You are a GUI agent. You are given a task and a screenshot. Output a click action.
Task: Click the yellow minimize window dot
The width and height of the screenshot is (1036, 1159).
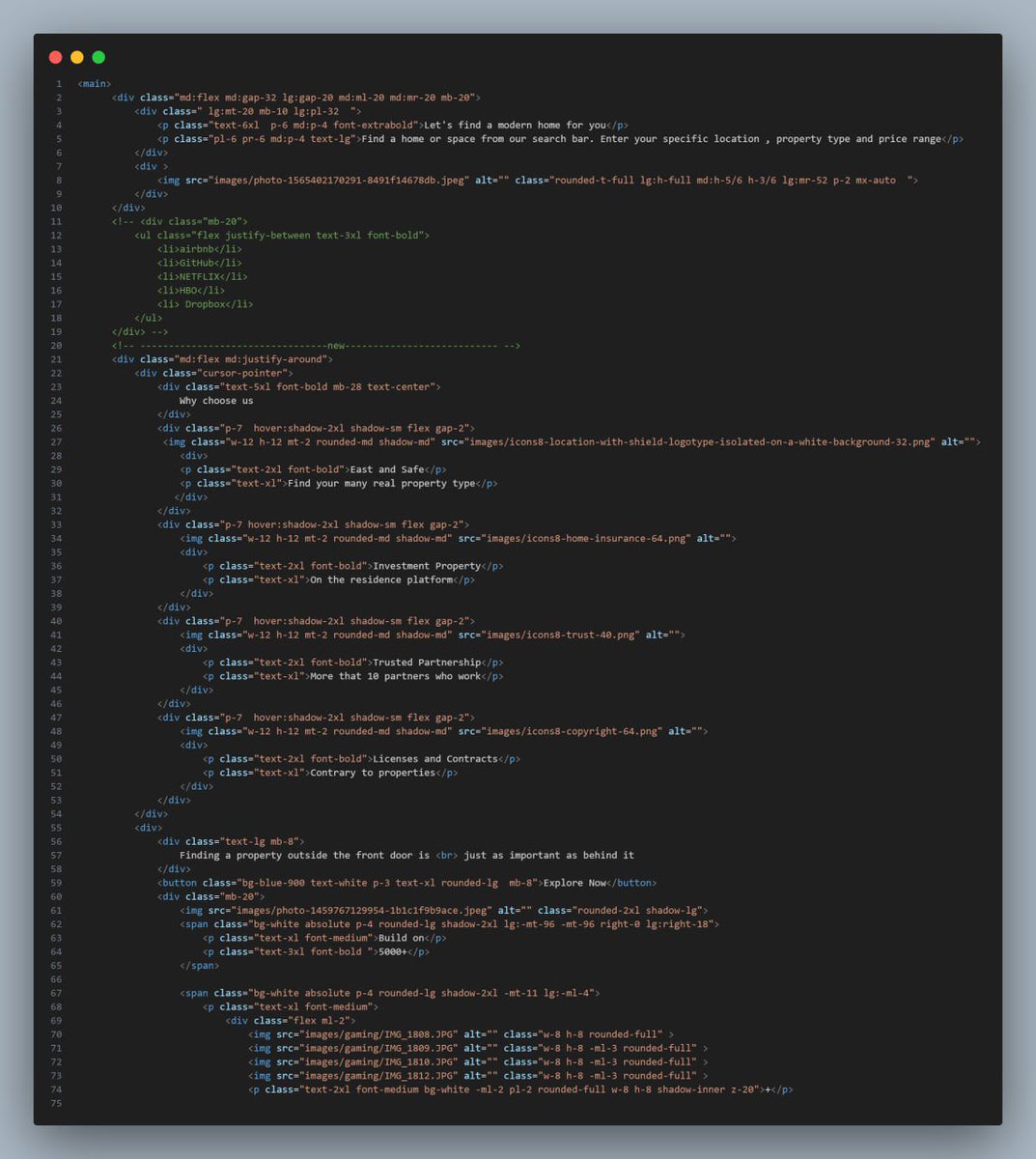(77, 58)
